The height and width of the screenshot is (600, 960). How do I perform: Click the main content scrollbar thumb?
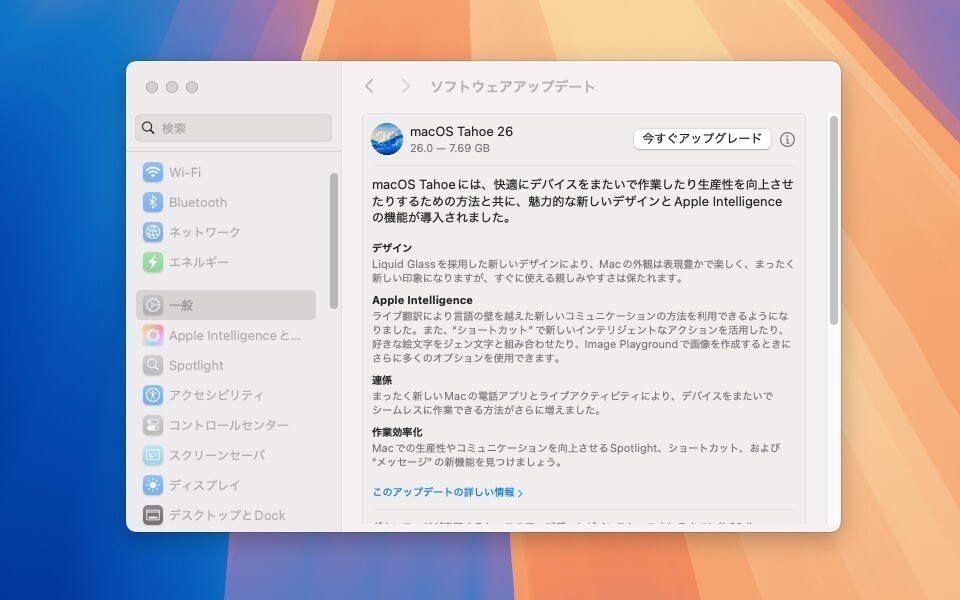point(833,220)
